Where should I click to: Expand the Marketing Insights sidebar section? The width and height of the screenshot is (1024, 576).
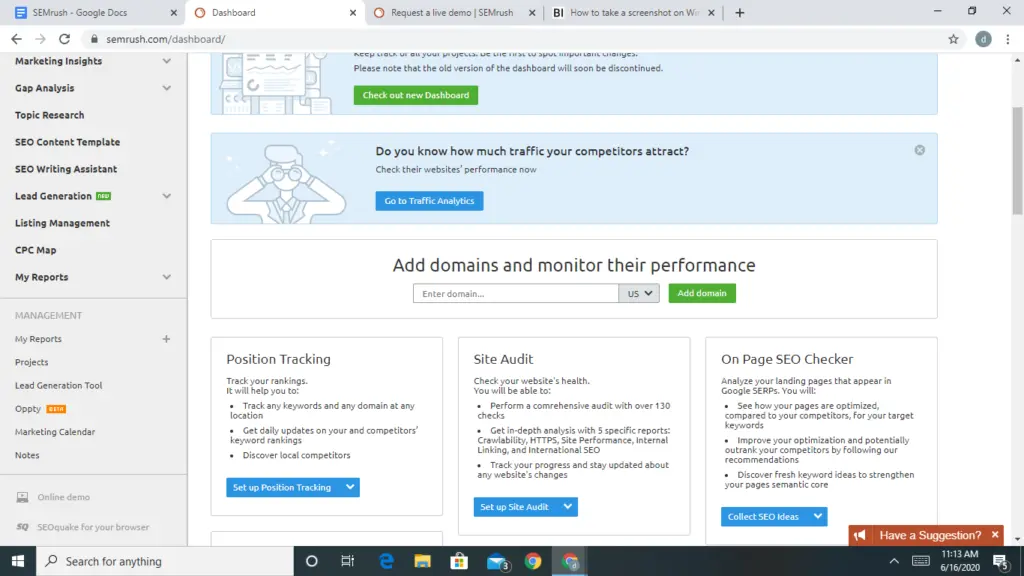coord(166,61)
